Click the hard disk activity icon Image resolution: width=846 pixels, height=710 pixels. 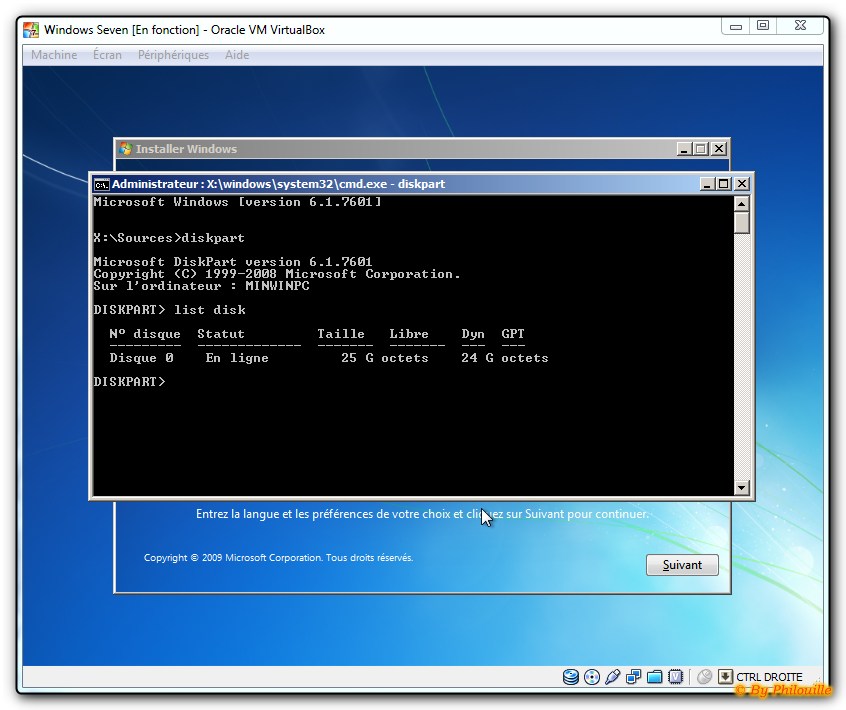click(571, 677)
